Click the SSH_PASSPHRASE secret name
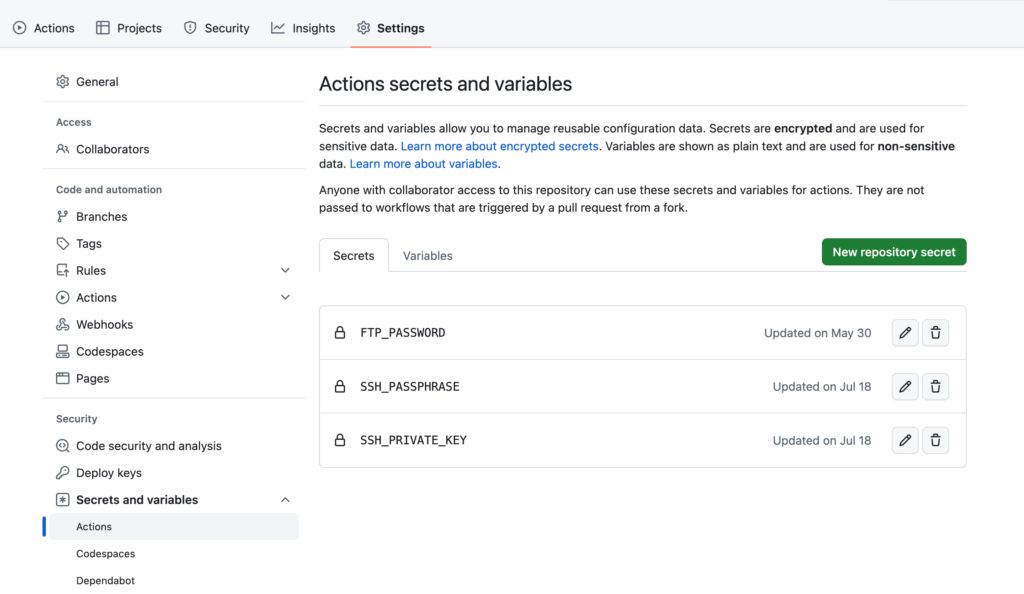 click(409, 386)
